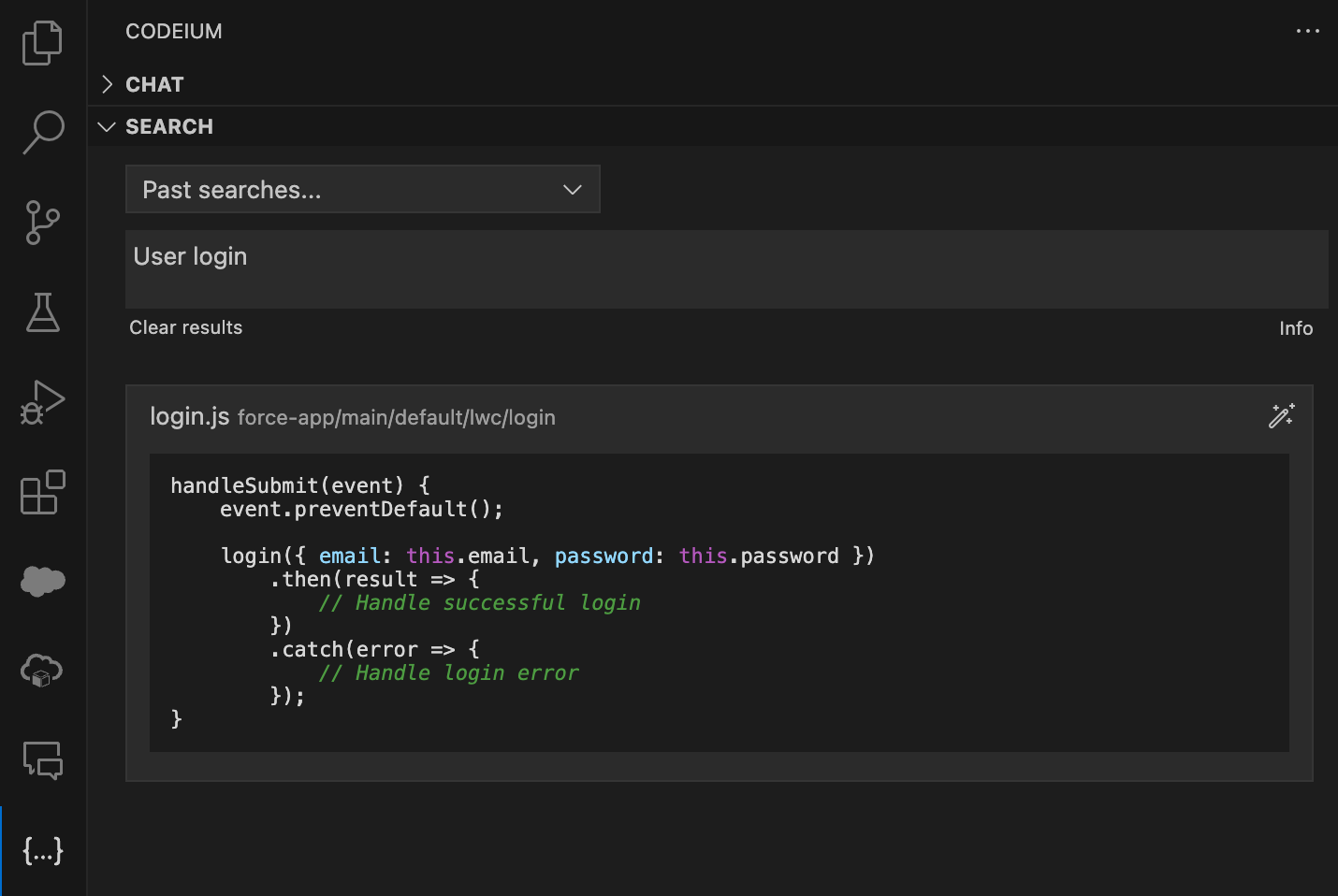This screenshot has height=896, width=1338.
Task: Open the Past searches dropdown
Action: pyautogui.click(x=363, y=190)
